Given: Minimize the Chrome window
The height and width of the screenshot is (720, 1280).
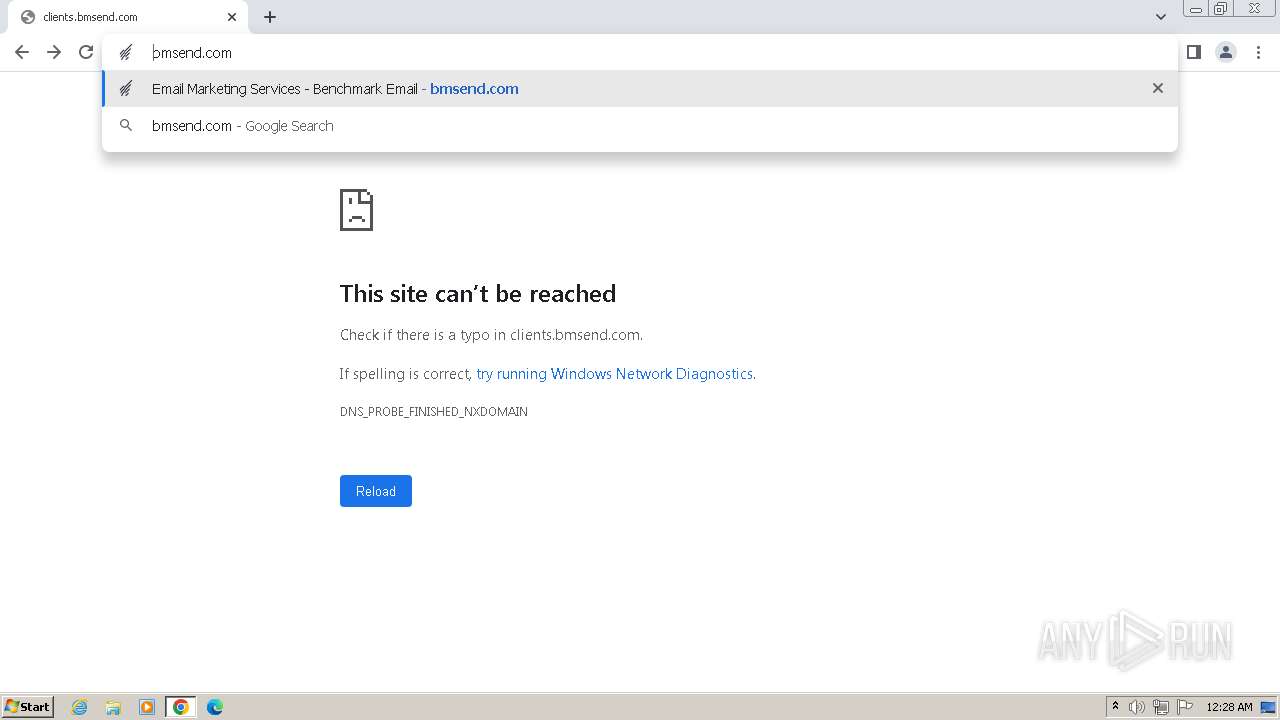Looking at the screenshot, I should [x=1196, y=9].
